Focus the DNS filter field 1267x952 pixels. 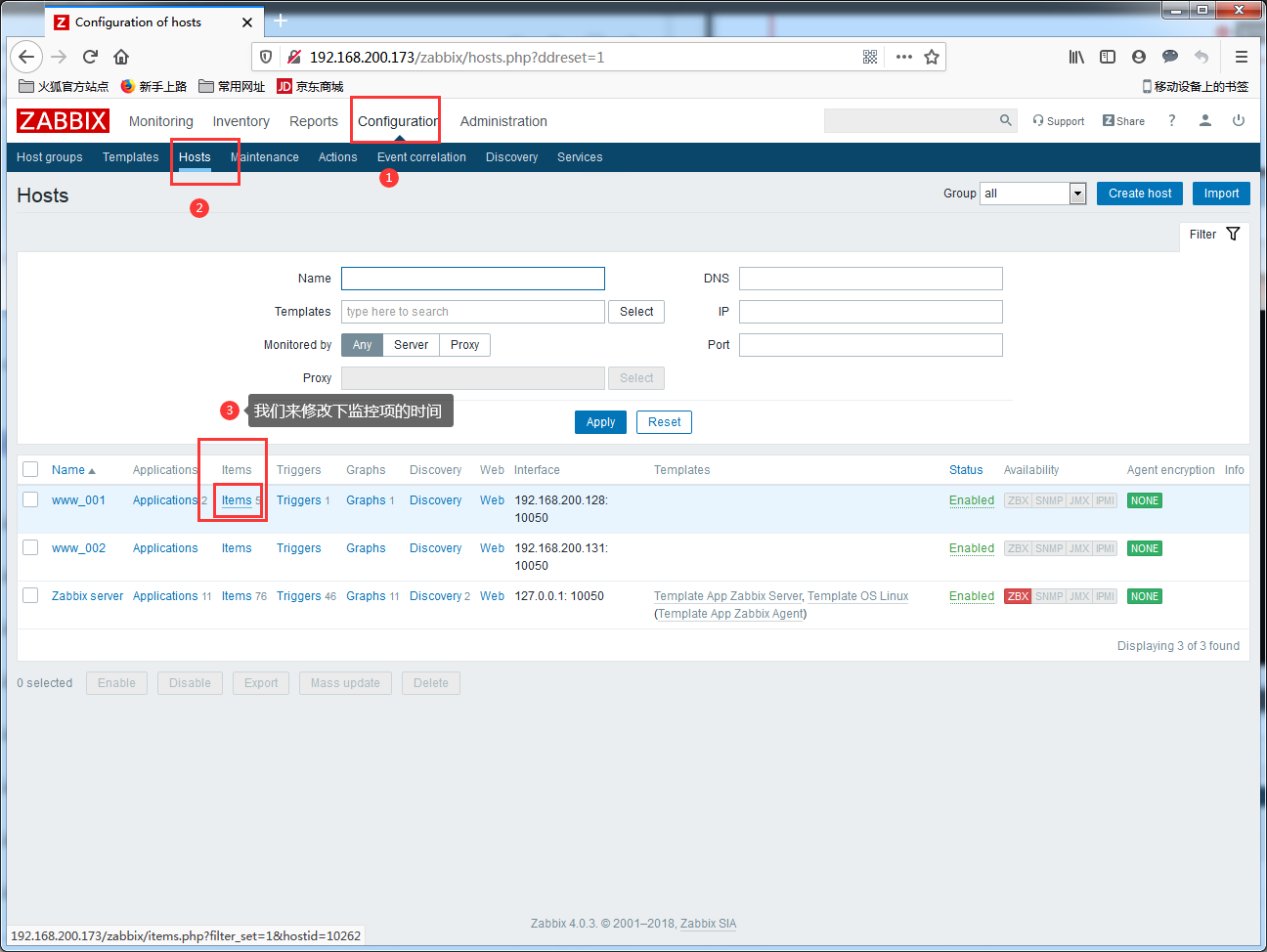coord(871,279)
